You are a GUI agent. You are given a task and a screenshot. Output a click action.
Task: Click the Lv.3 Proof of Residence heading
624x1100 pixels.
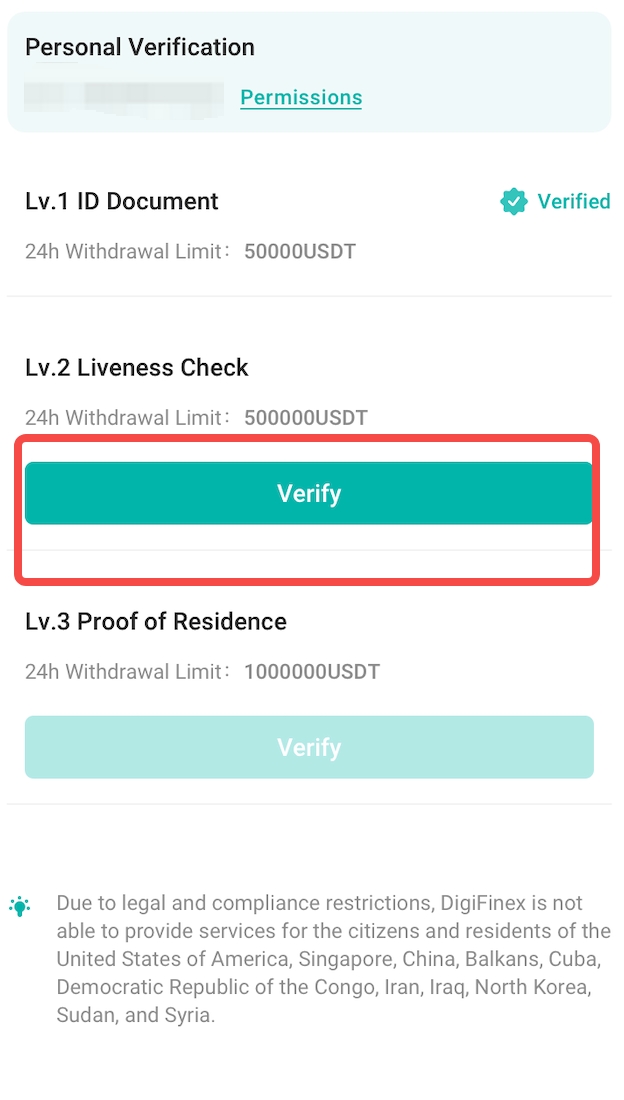[x=155, y=621]
